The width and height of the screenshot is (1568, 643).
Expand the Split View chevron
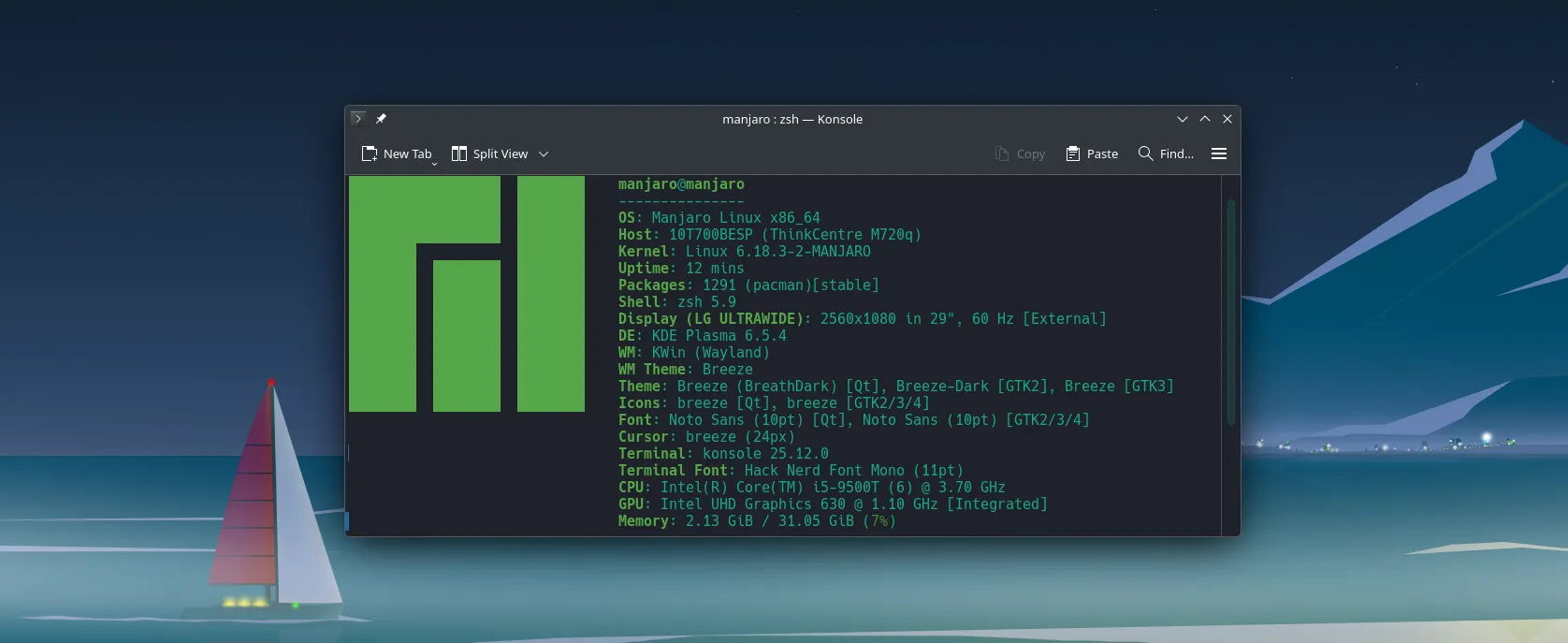(x=544, y=154)
